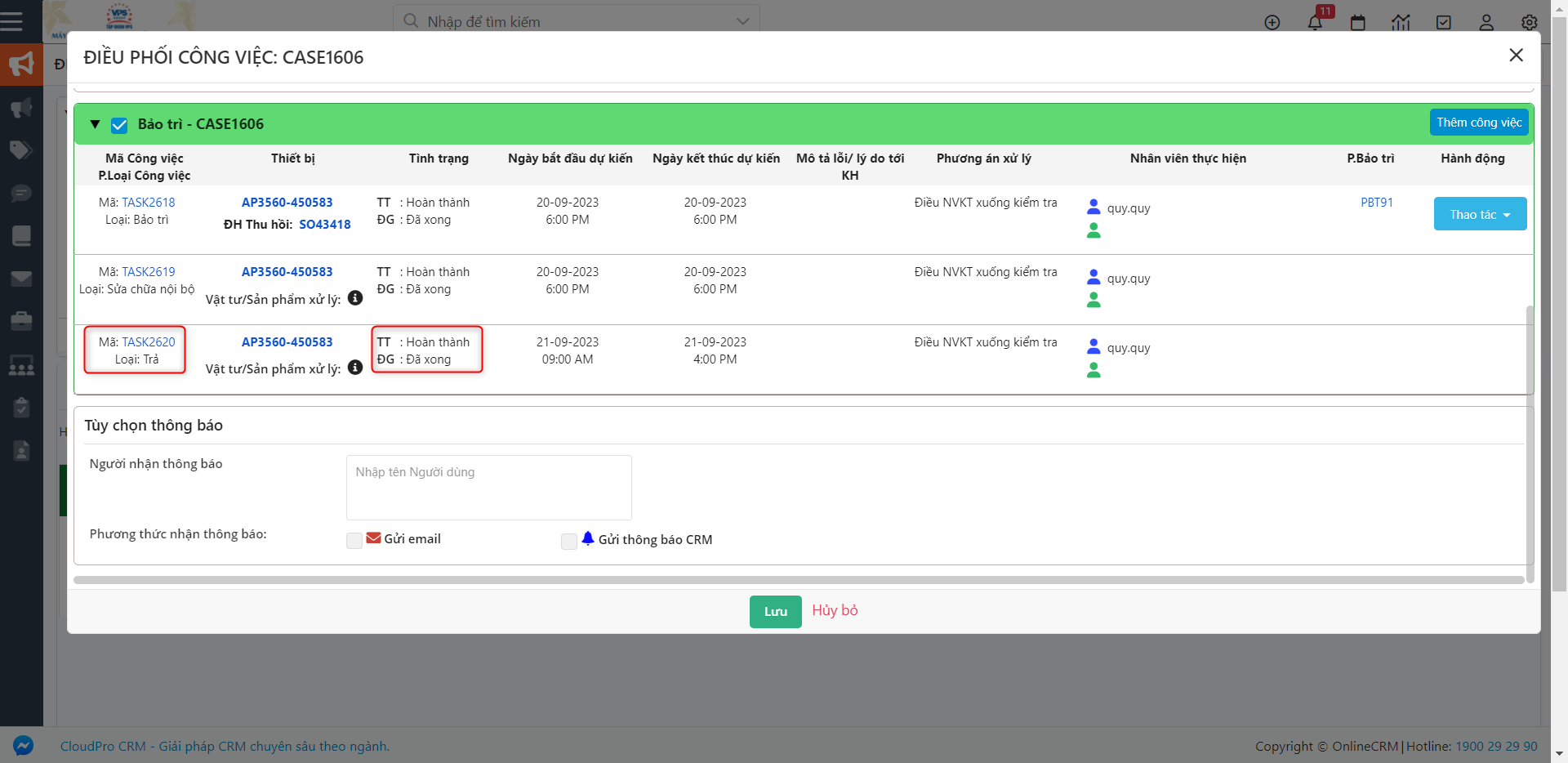The height and width of the screenshot is (763, 1568).
Task: Open the settings gear icon
Action: coord(1530,22)
